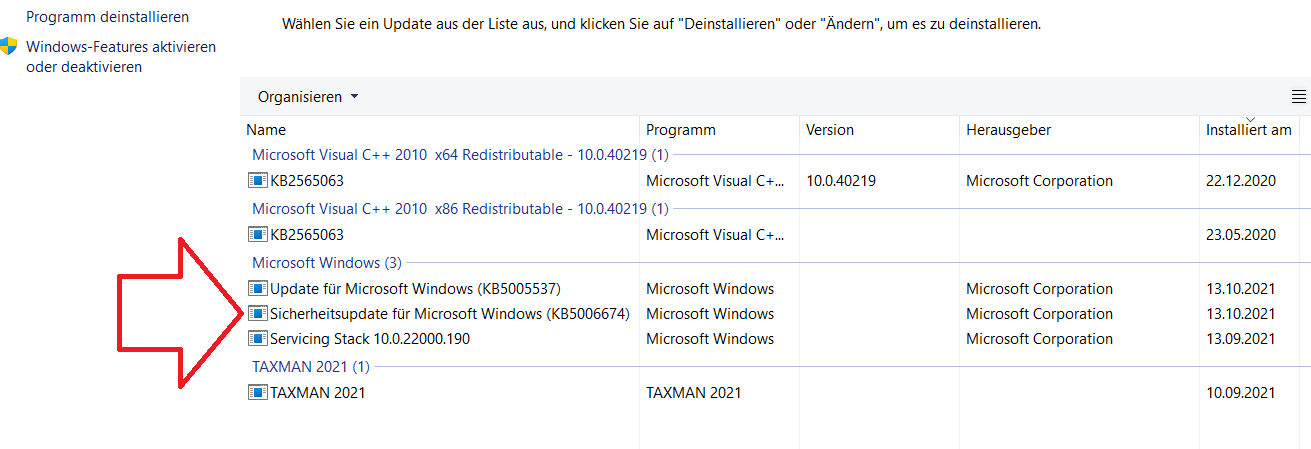This screenshot has height=449, width=1311.
Task: Click the Windows-Features shield icon
Action: (x=9, y=46)
